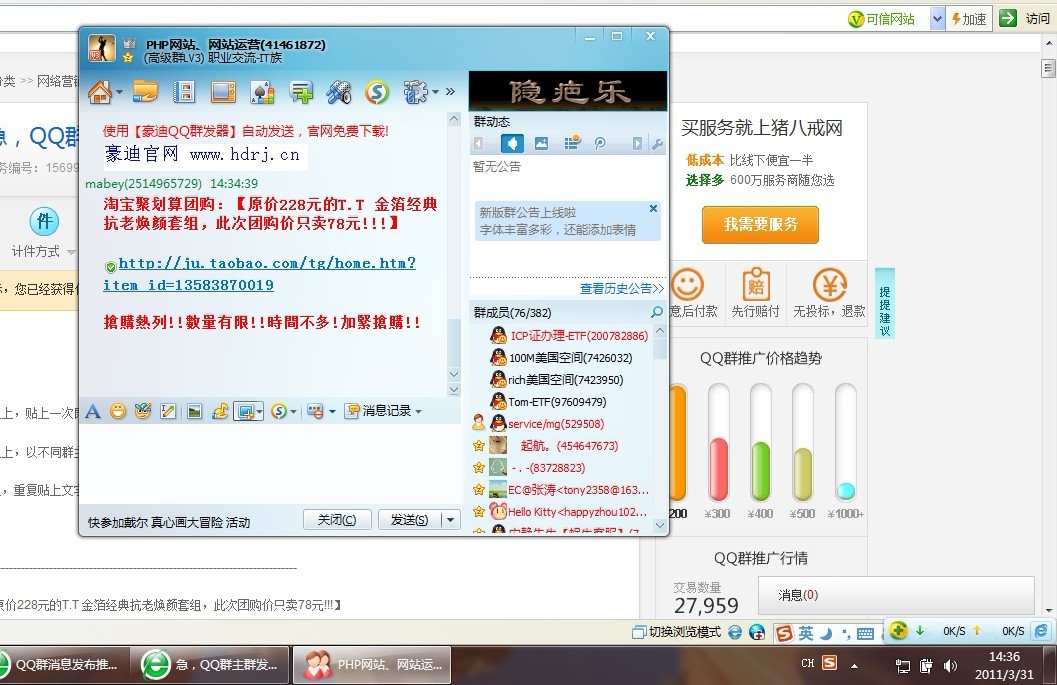Open 查看历史公告 link

pyautogui.click(x=622, y=289)
